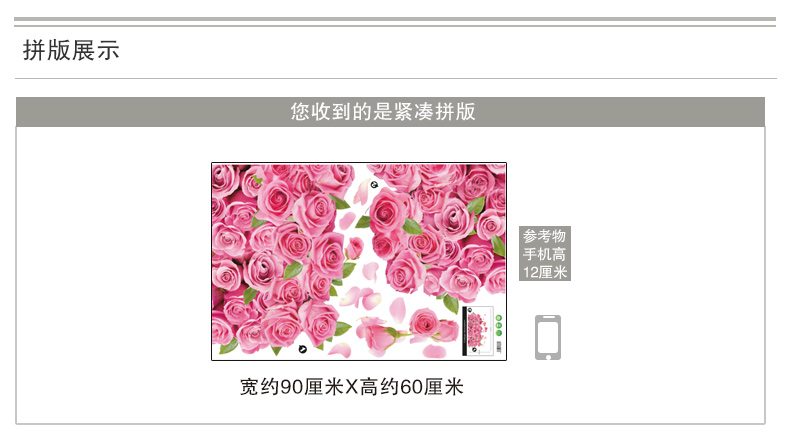Click the single rosebud in the center gap

point(355,248)
